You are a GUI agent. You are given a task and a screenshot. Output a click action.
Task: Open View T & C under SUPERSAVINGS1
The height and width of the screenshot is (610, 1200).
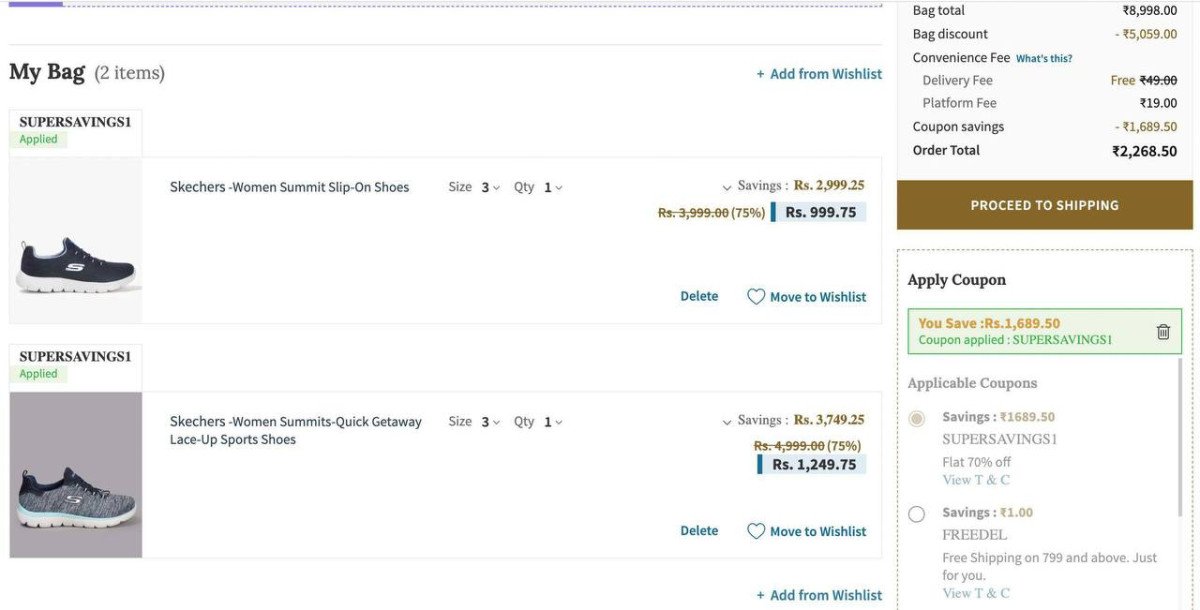976,480
